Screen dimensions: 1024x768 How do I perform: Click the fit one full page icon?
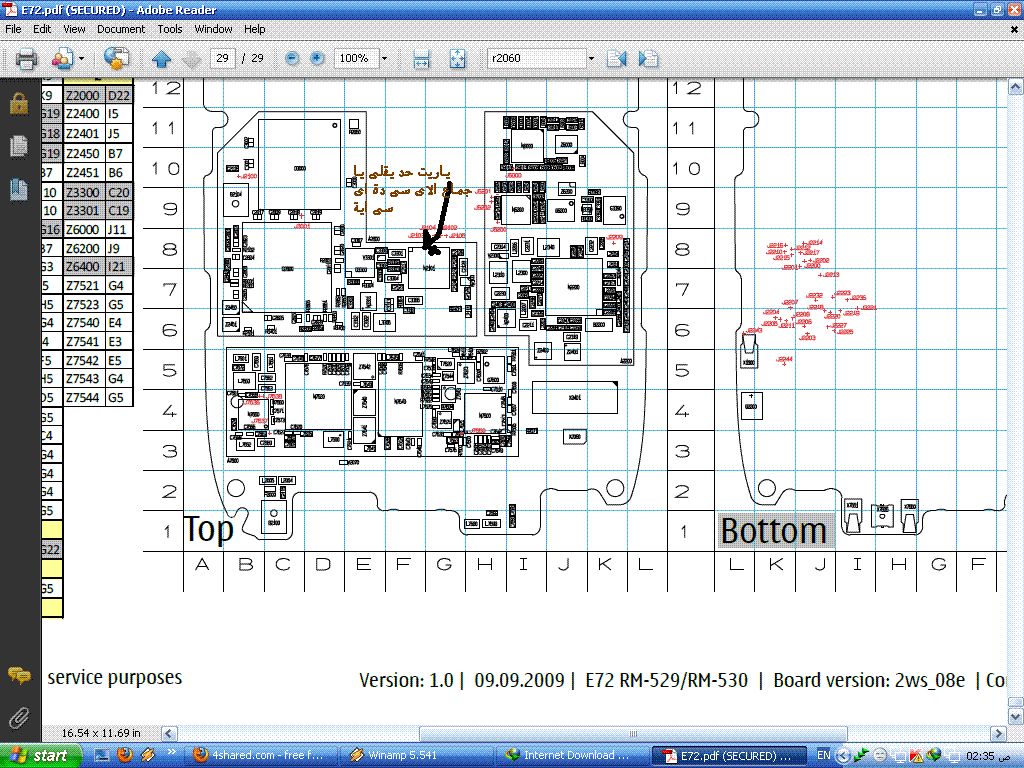(457, 59)
